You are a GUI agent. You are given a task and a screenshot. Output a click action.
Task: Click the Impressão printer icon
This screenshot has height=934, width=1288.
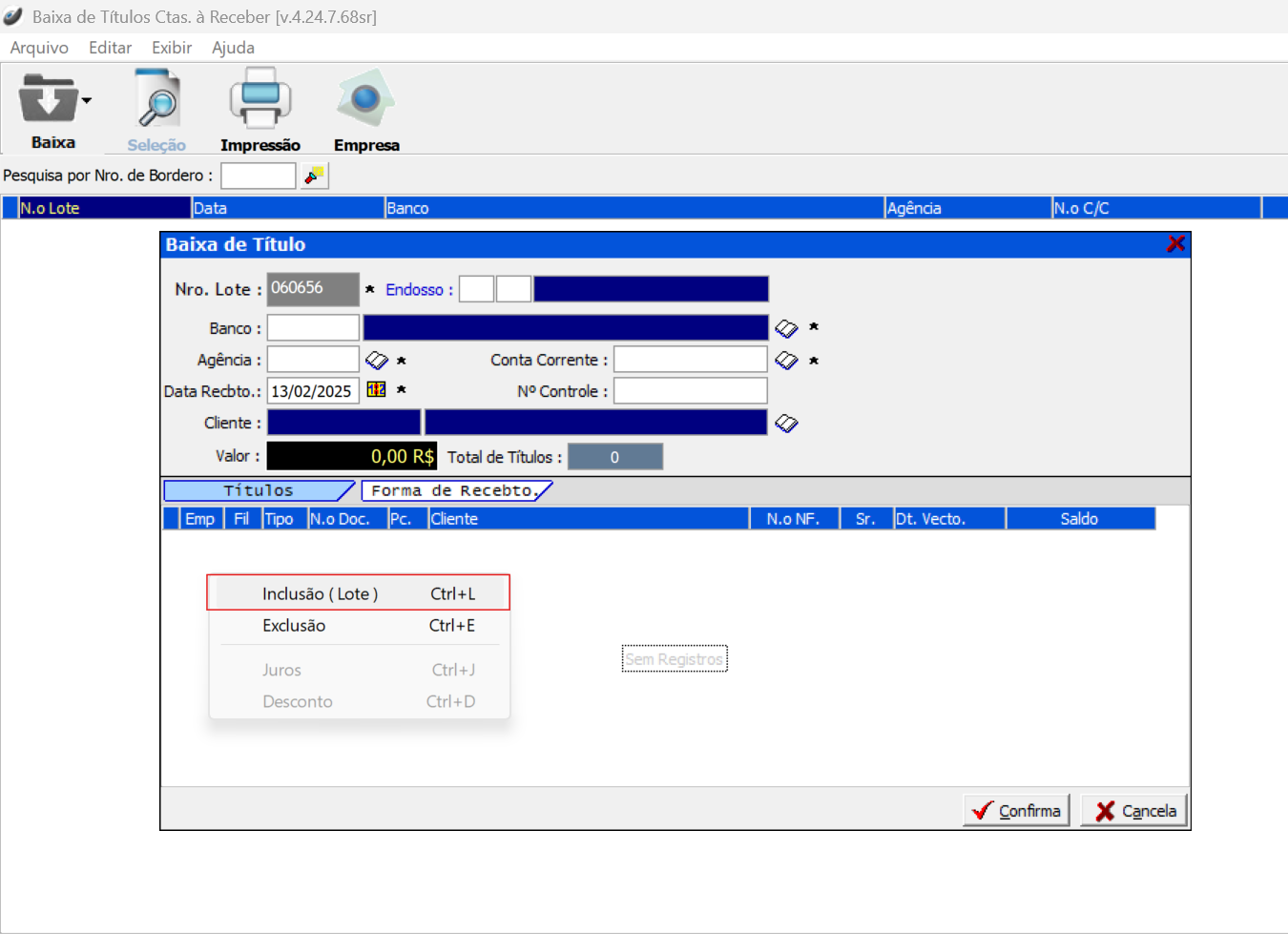tap(260, 99)
